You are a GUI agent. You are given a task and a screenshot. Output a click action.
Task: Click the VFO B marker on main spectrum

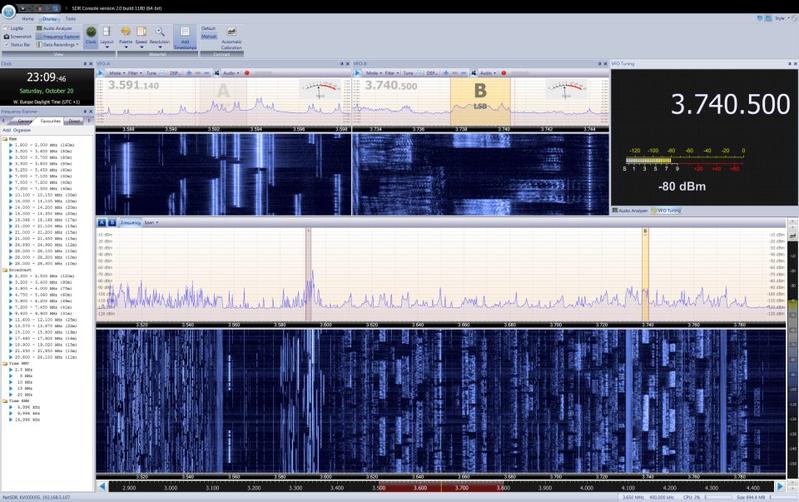(x=645, y=274)
